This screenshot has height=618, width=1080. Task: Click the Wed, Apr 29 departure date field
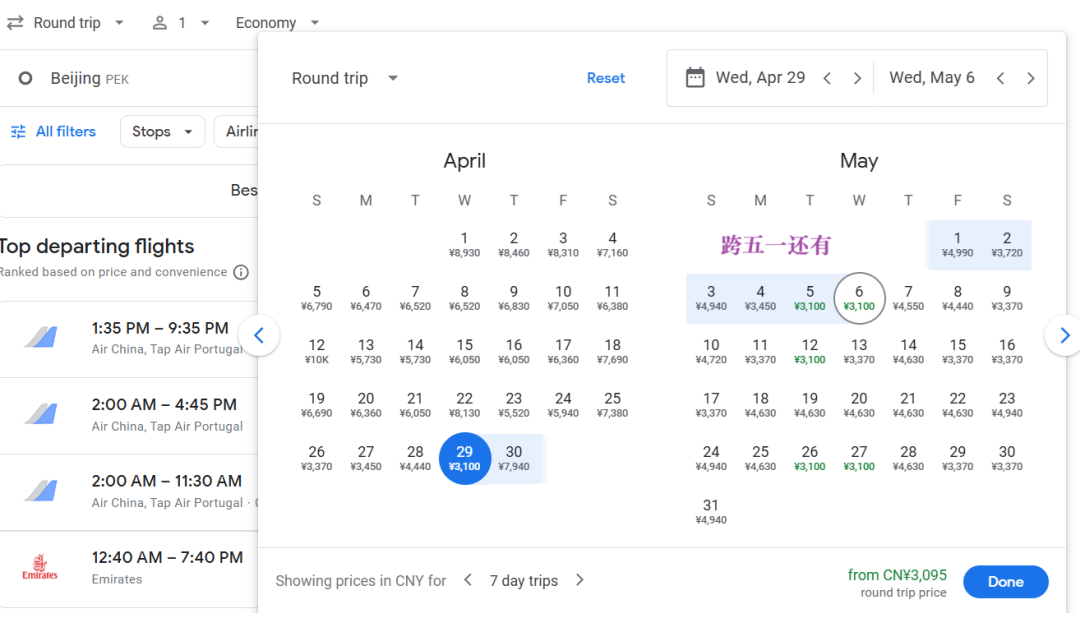[x=760, y=78]
